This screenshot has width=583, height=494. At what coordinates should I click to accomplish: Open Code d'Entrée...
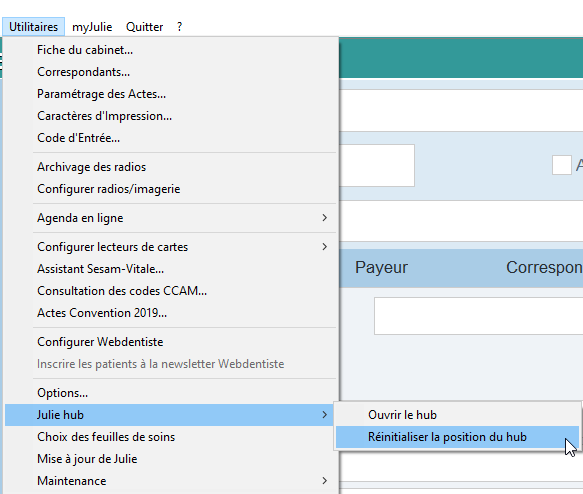click(x=171, y=138)
